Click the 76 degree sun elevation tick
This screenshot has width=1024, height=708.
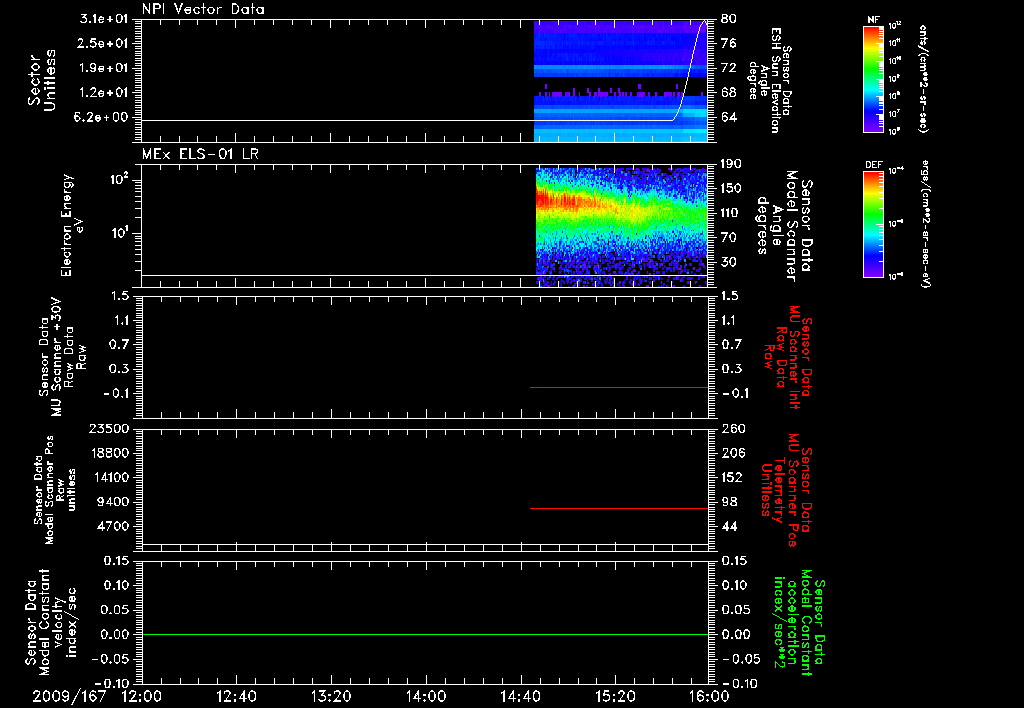(729, 43)
